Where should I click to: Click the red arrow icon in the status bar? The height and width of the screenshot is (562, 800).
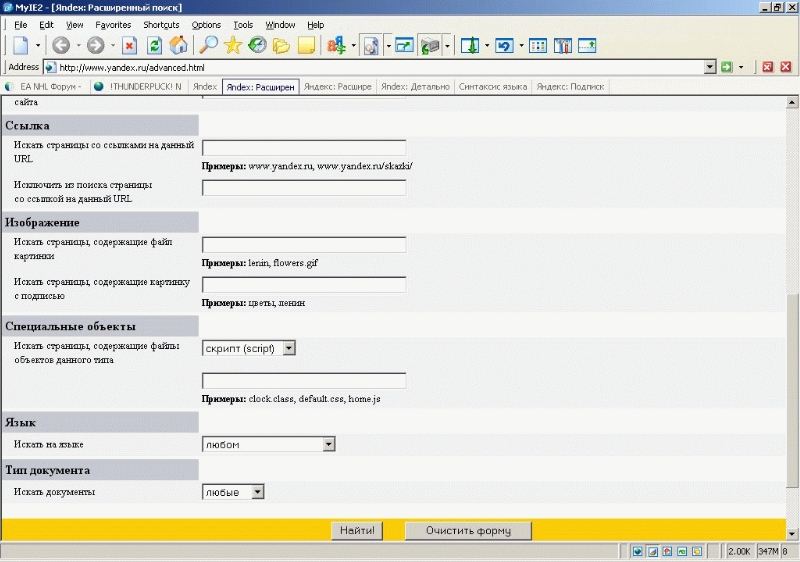tap(667, 551)
